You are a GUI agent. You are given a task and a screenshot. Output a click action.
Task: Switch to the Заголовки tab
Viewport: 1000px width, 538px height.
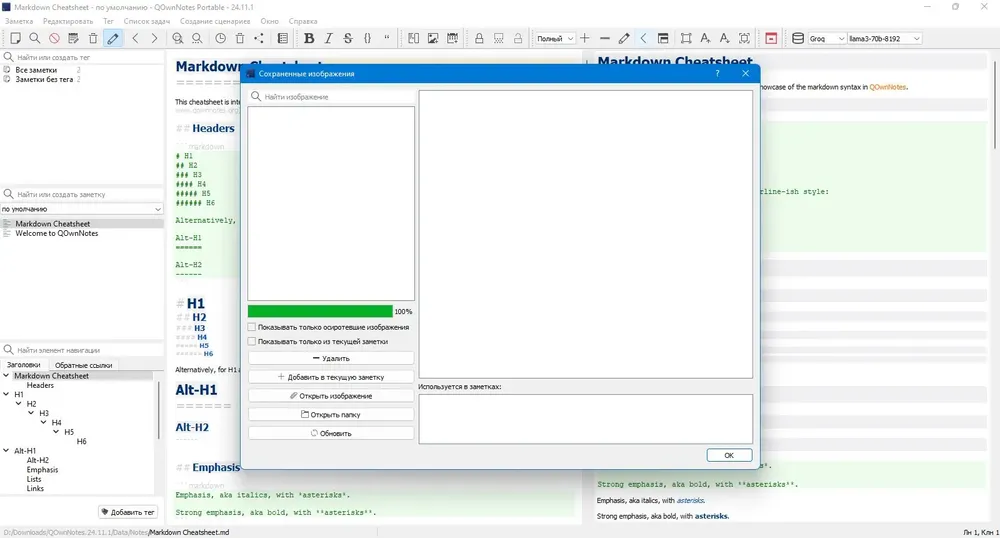pos(24,365)
